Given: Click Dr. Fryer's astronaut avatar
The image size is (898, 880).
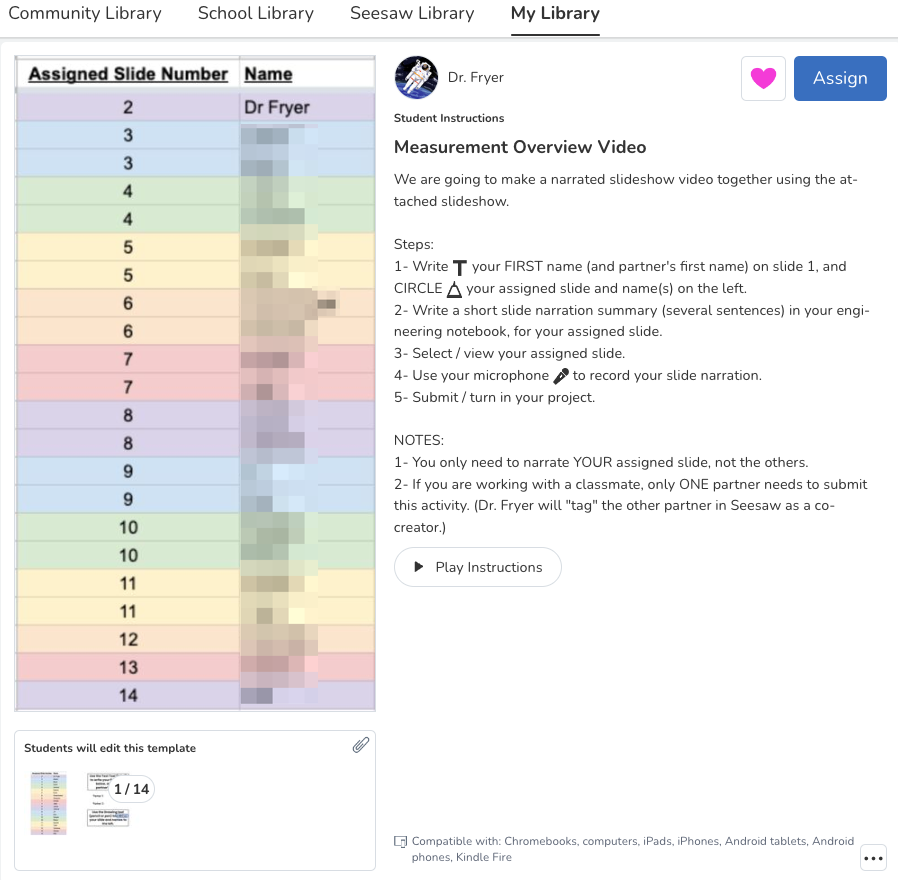Looking at the screenshot, I should (416, 77).
